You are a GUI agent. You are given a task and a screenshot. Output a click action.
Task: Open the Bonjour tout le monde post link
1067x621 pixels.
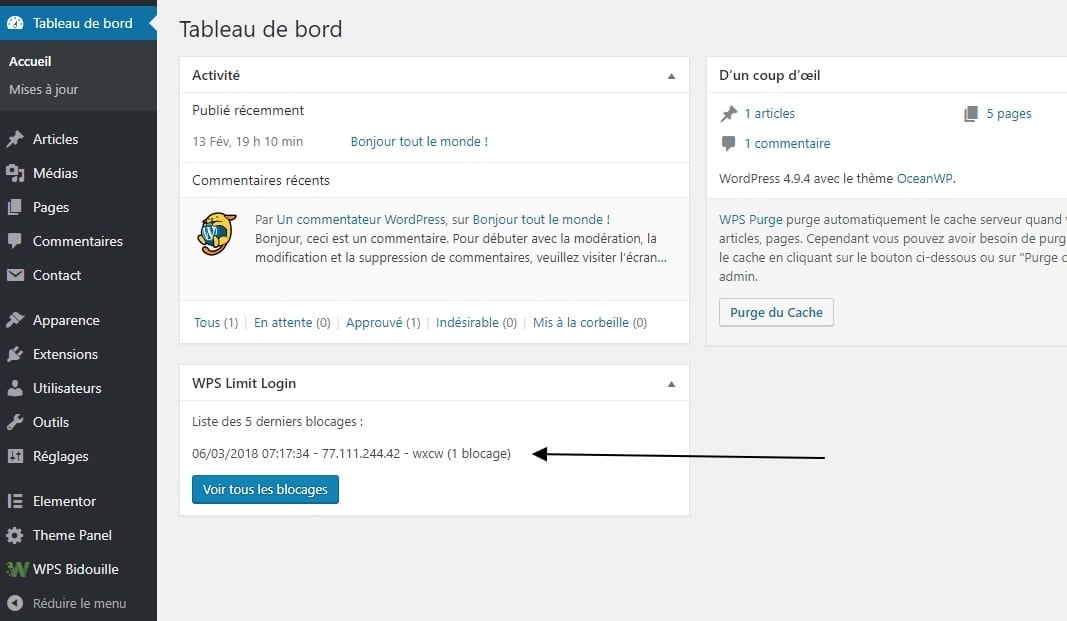coord(419,142)
